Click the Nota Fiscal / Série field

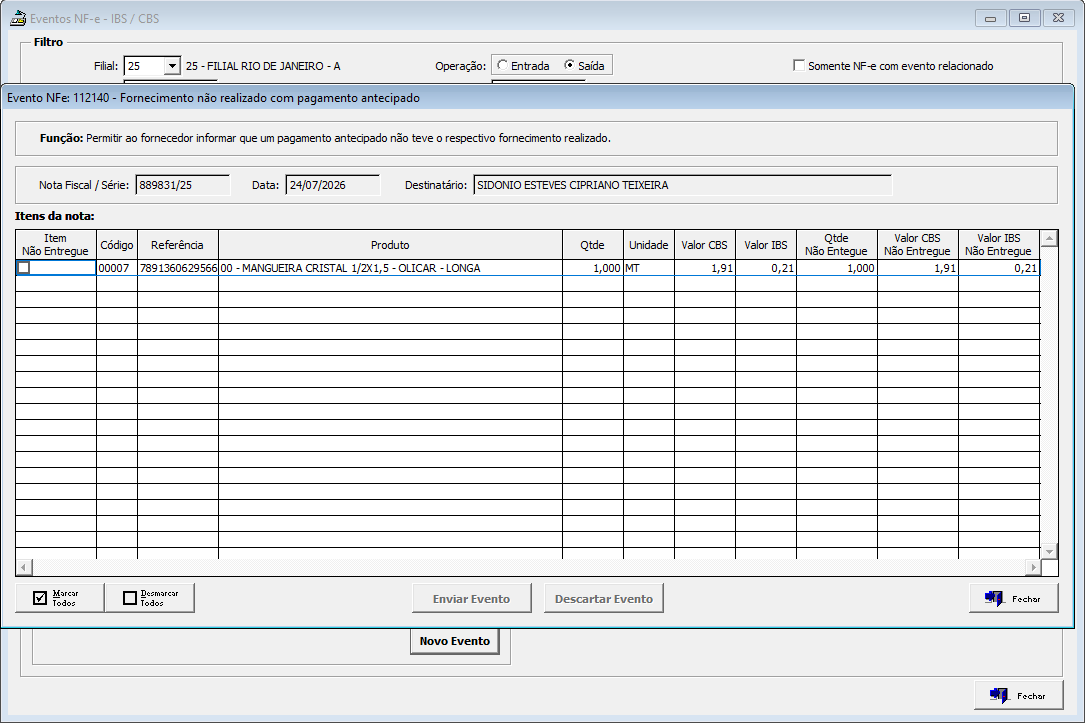click(x=183, y=185)
